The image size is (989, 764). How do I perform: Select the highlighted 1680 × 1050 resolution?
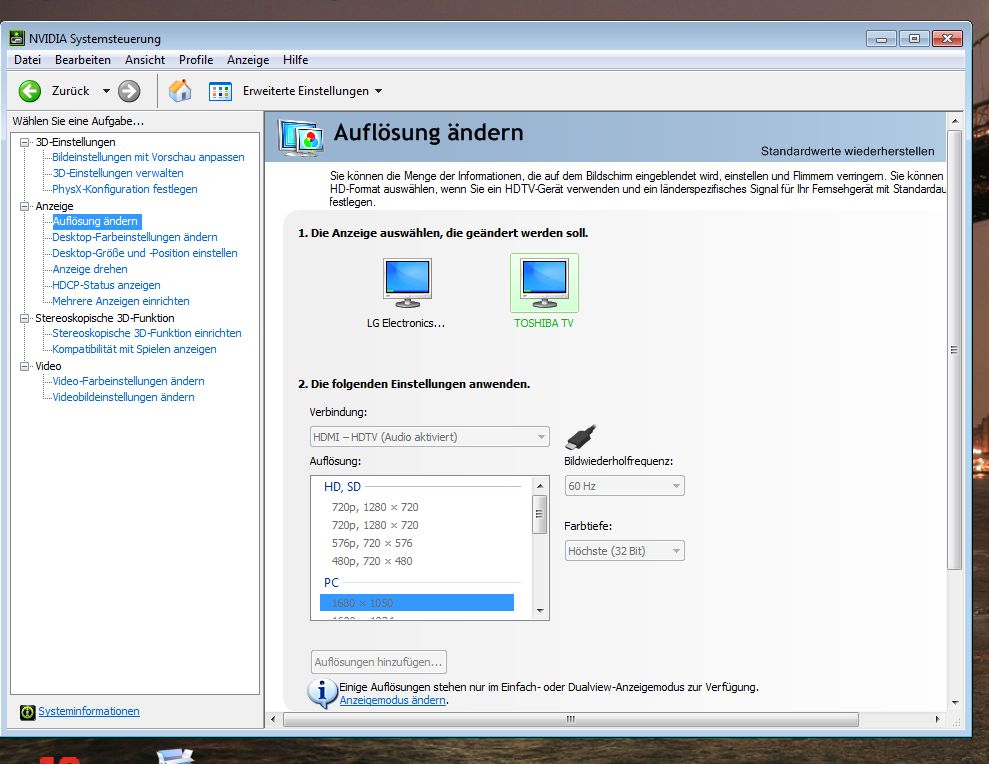pos(417,602)
